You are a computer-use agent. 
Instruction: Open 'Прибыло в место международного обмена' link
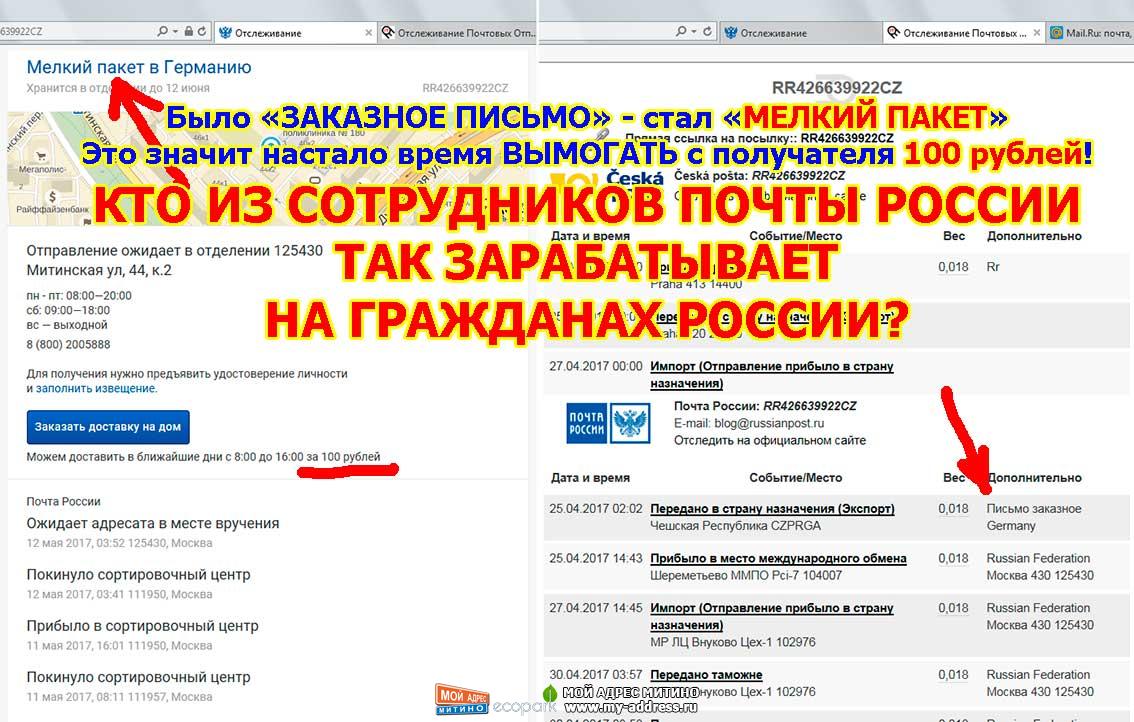click(x=778, y=559)
